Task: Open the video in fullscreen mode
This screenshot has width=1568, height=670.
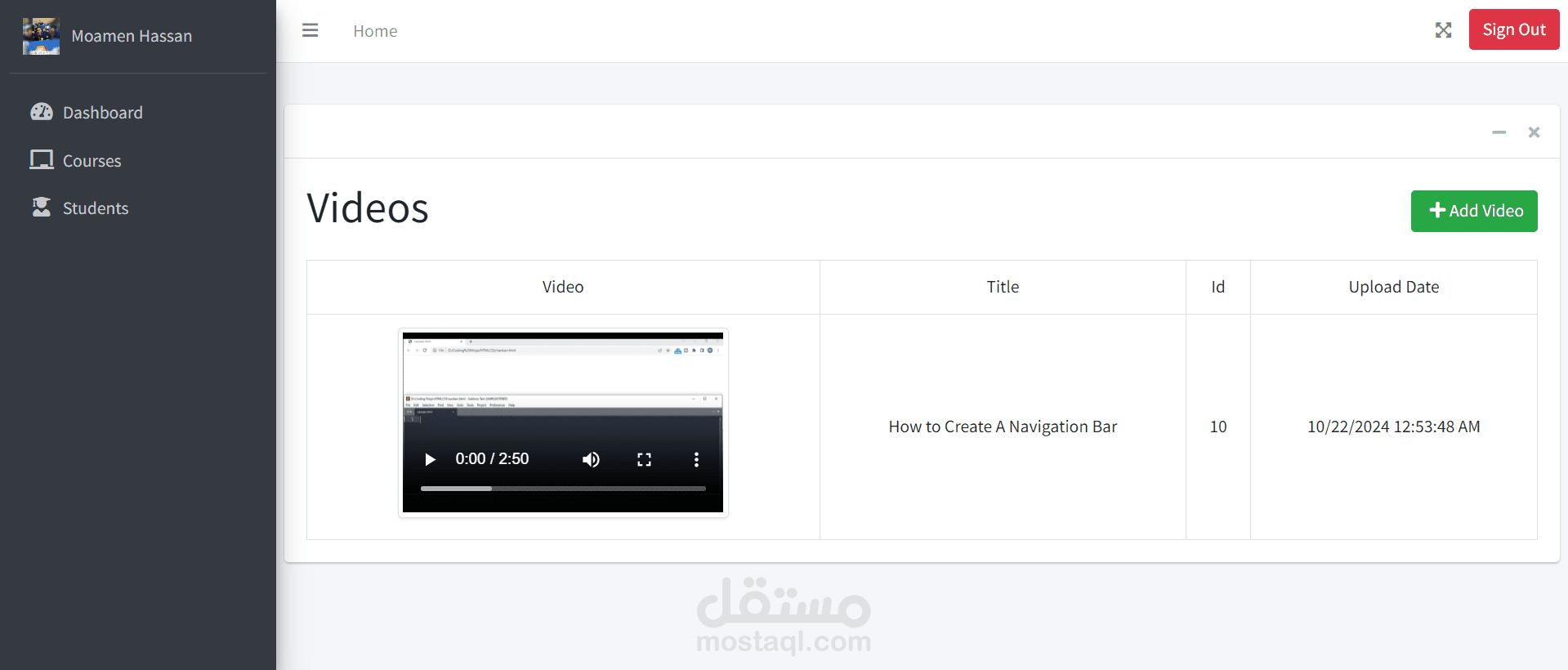Action: pyautogui.click(x=644, y=459)
